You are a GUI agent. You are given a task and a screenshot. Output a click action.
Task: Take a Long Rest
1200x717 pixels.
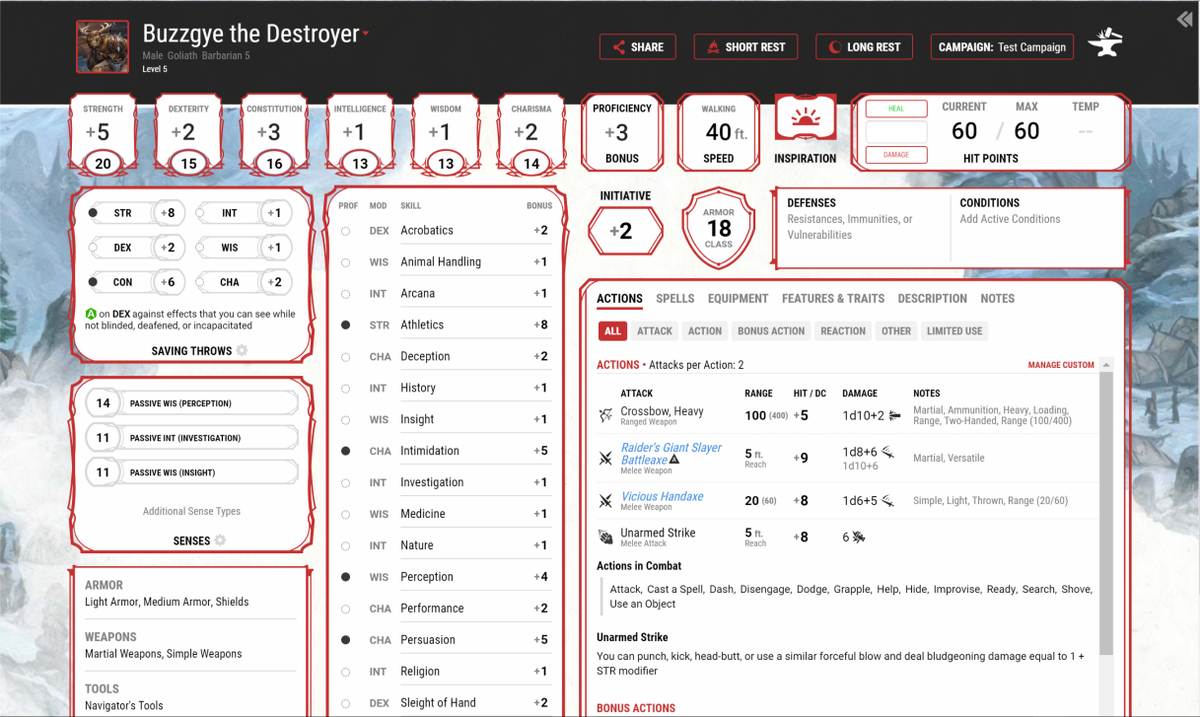865,47
